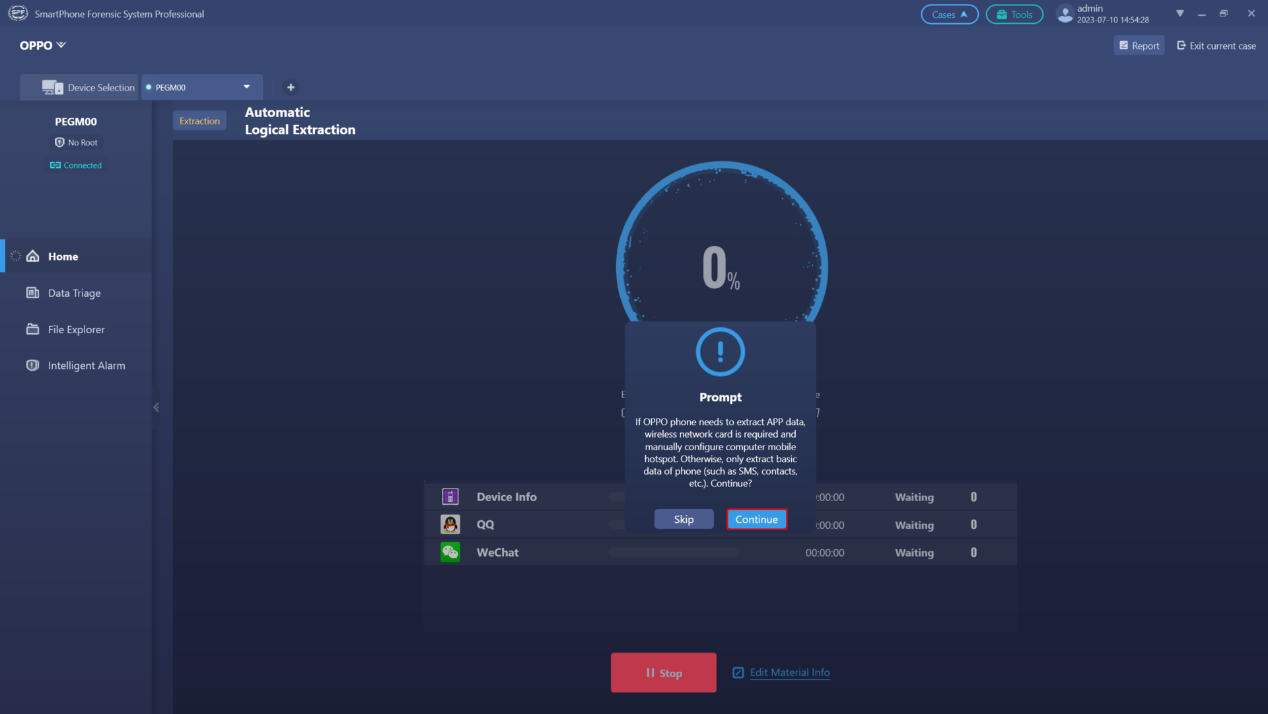Click the admin user avatar icon
The image size is (1268, 714).
pyautogui.click(x=1065, y=14)
